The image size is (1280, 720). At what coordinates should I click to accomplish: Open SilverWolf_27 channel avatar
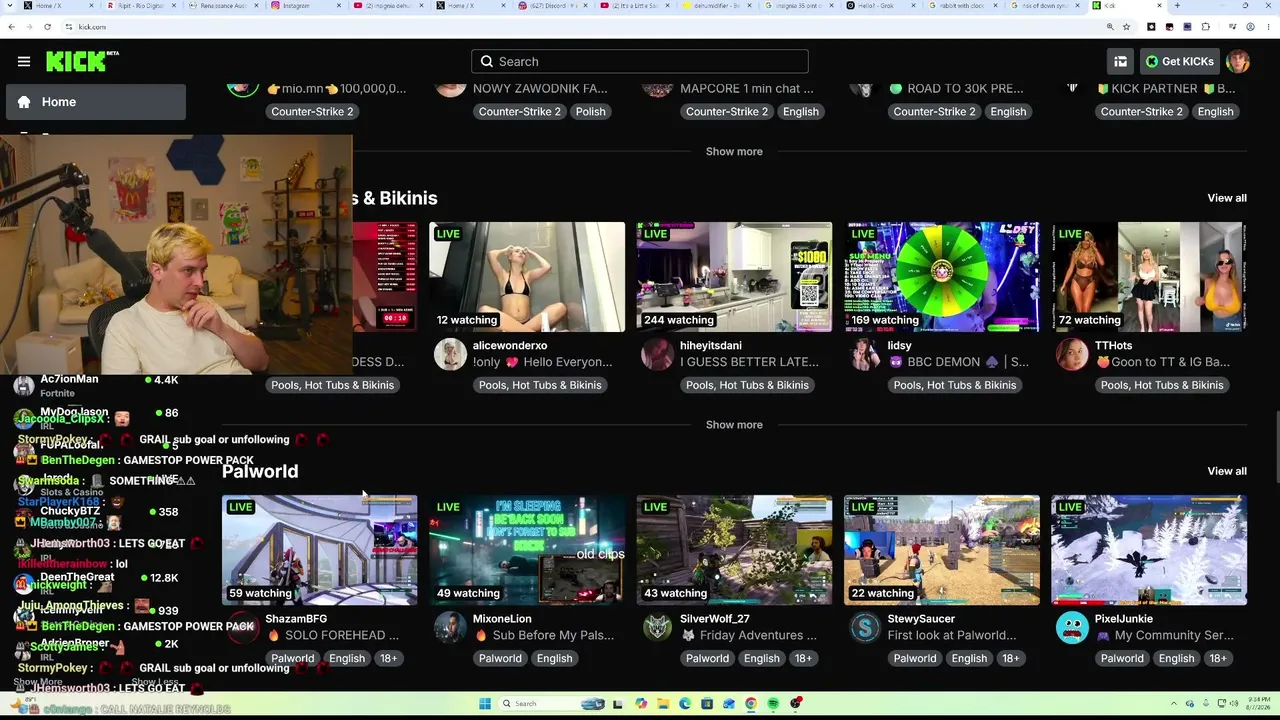point(657,627)
